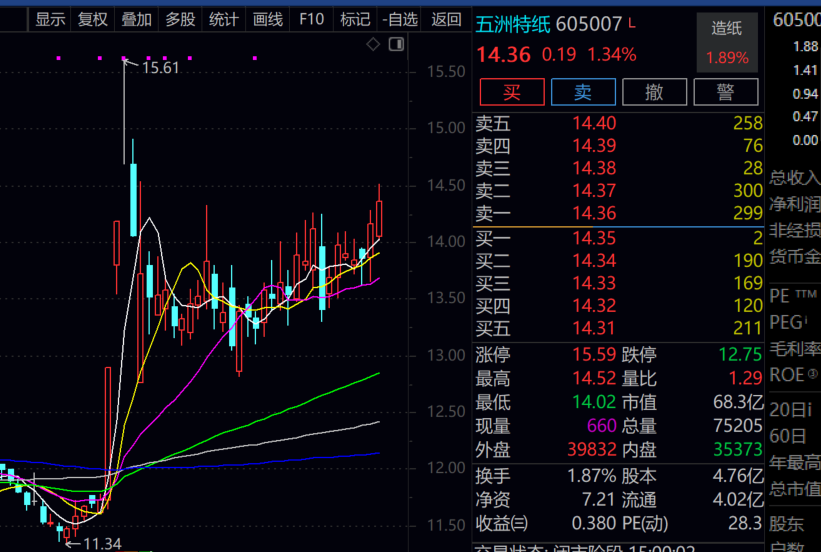Click the red 买 buy button
Screen dimensions: 821x552
pyautogui.click(x=512, y=92)
